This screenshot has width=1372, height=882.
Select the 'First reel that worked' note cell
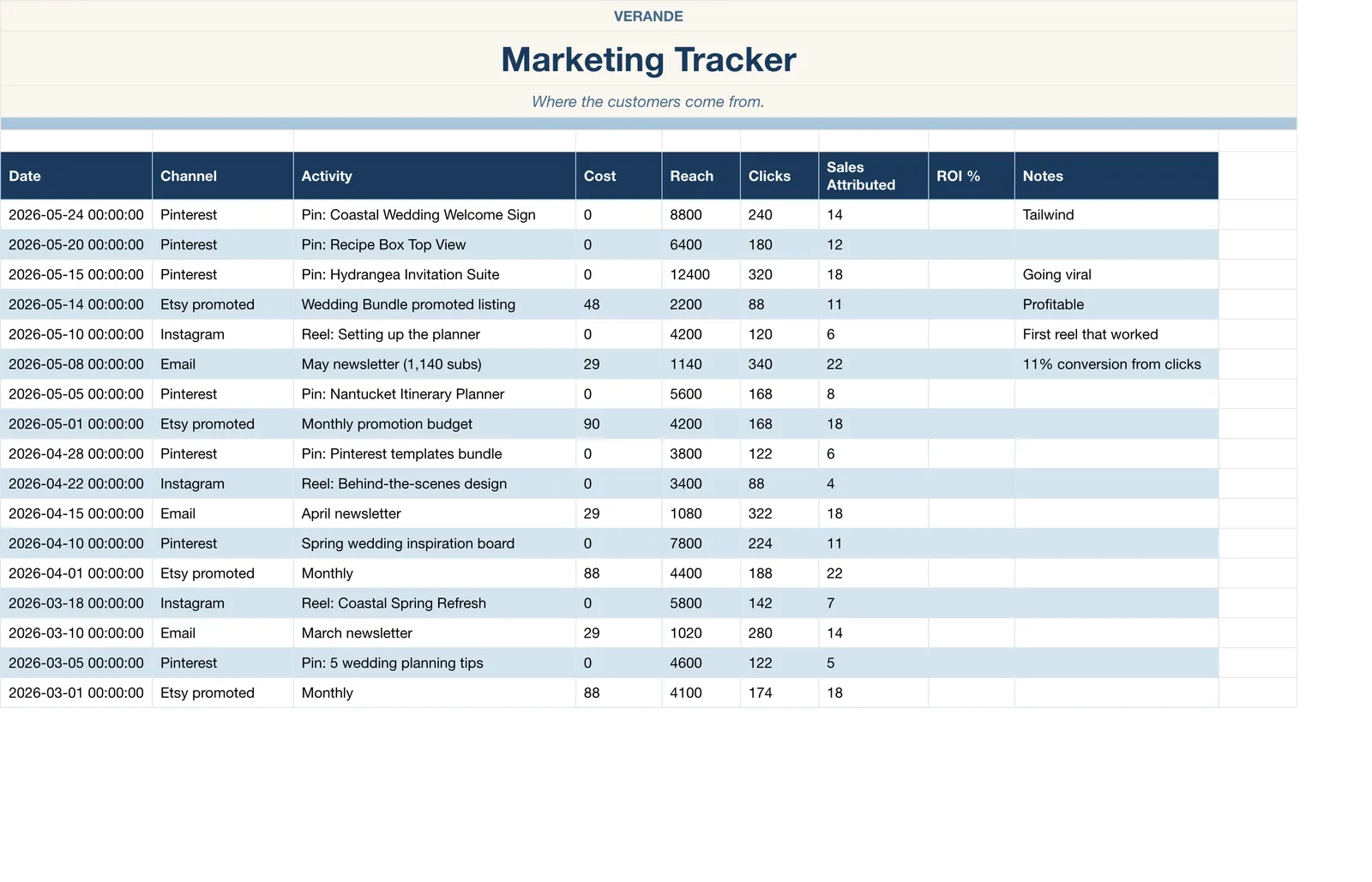point(1116,334)
